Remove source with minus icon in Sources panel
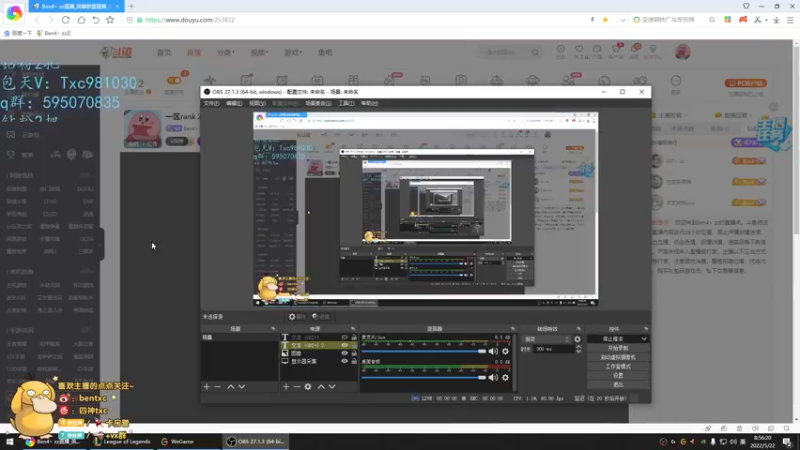Image resolution: width=800 pixels, height=450 pixels. [x=296, y=387]
